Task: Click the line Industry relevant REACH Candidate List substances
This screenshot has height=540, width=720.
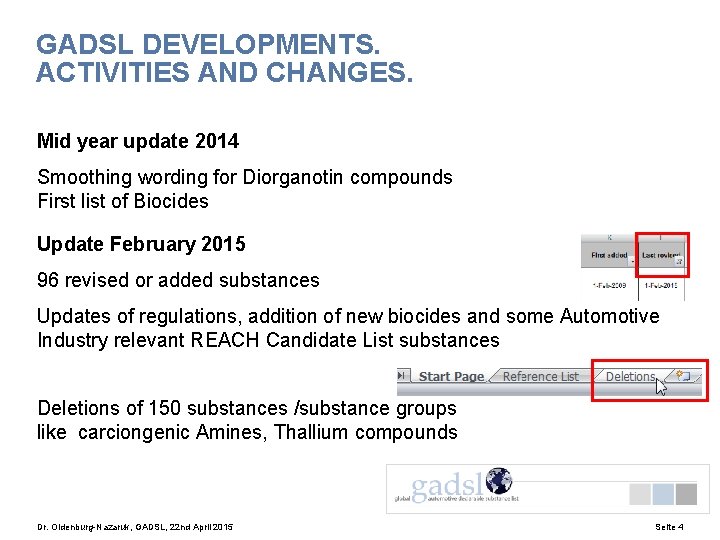Action: click(x=268, y=340)
